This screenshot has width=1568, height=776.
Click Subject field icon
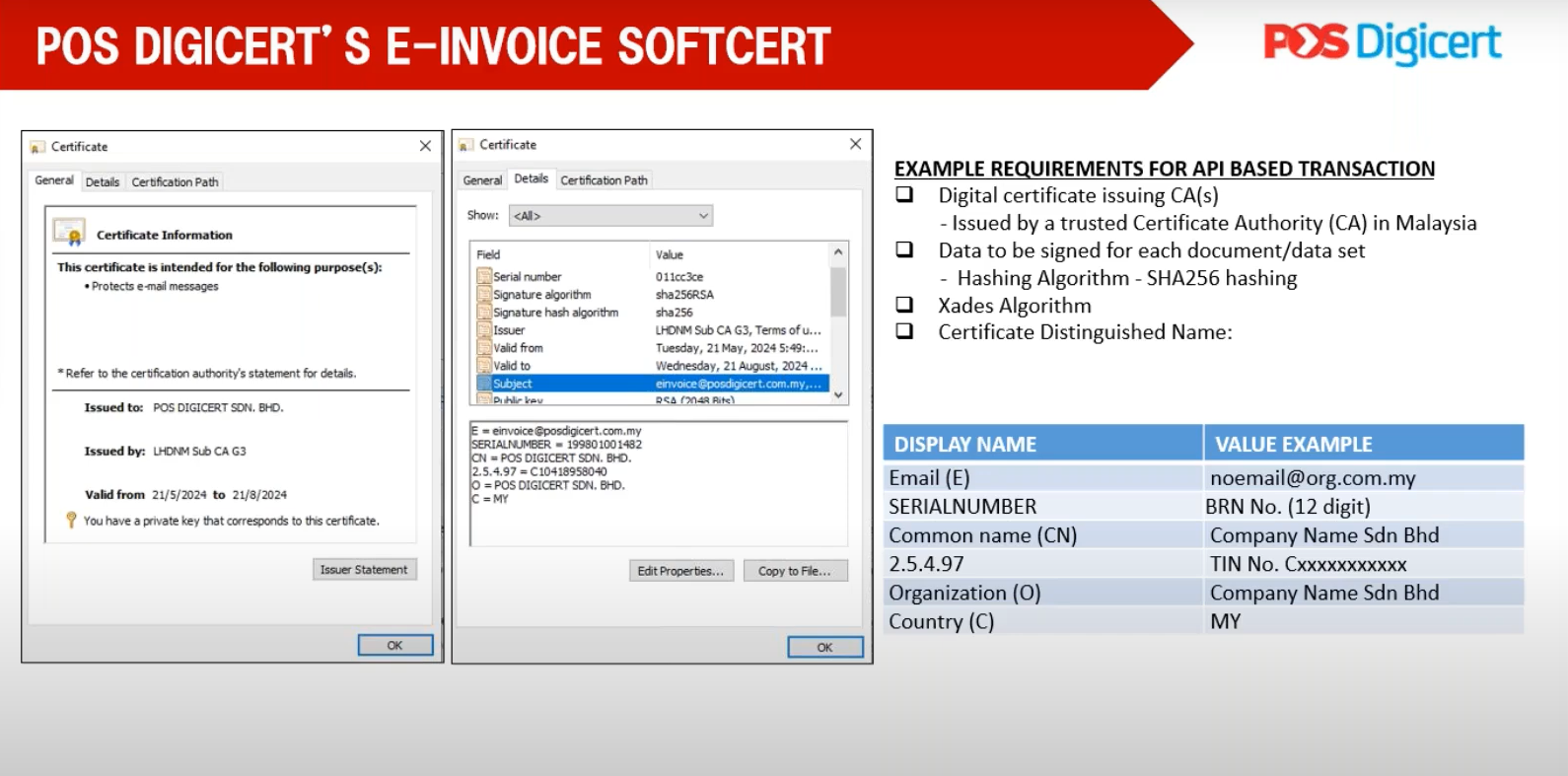coord(484,384)
